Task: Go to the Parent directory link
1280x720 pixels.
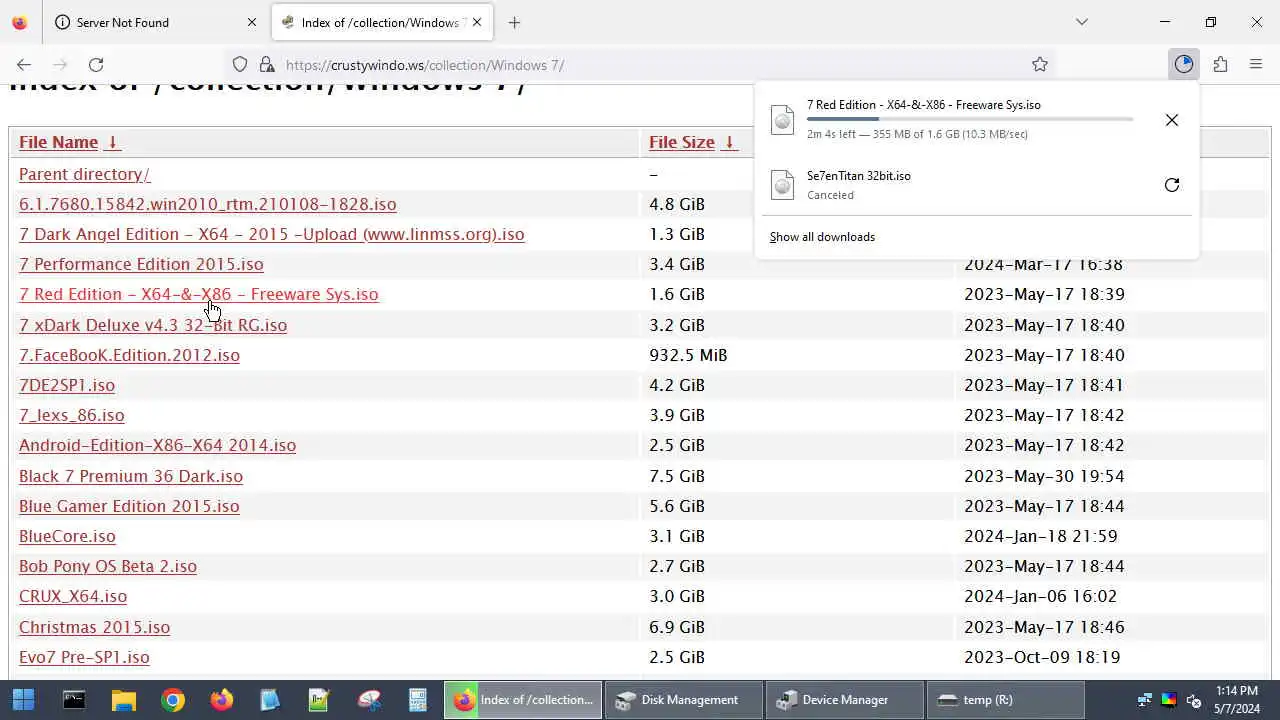Action: pyautogui.click(x=84, y=174)
